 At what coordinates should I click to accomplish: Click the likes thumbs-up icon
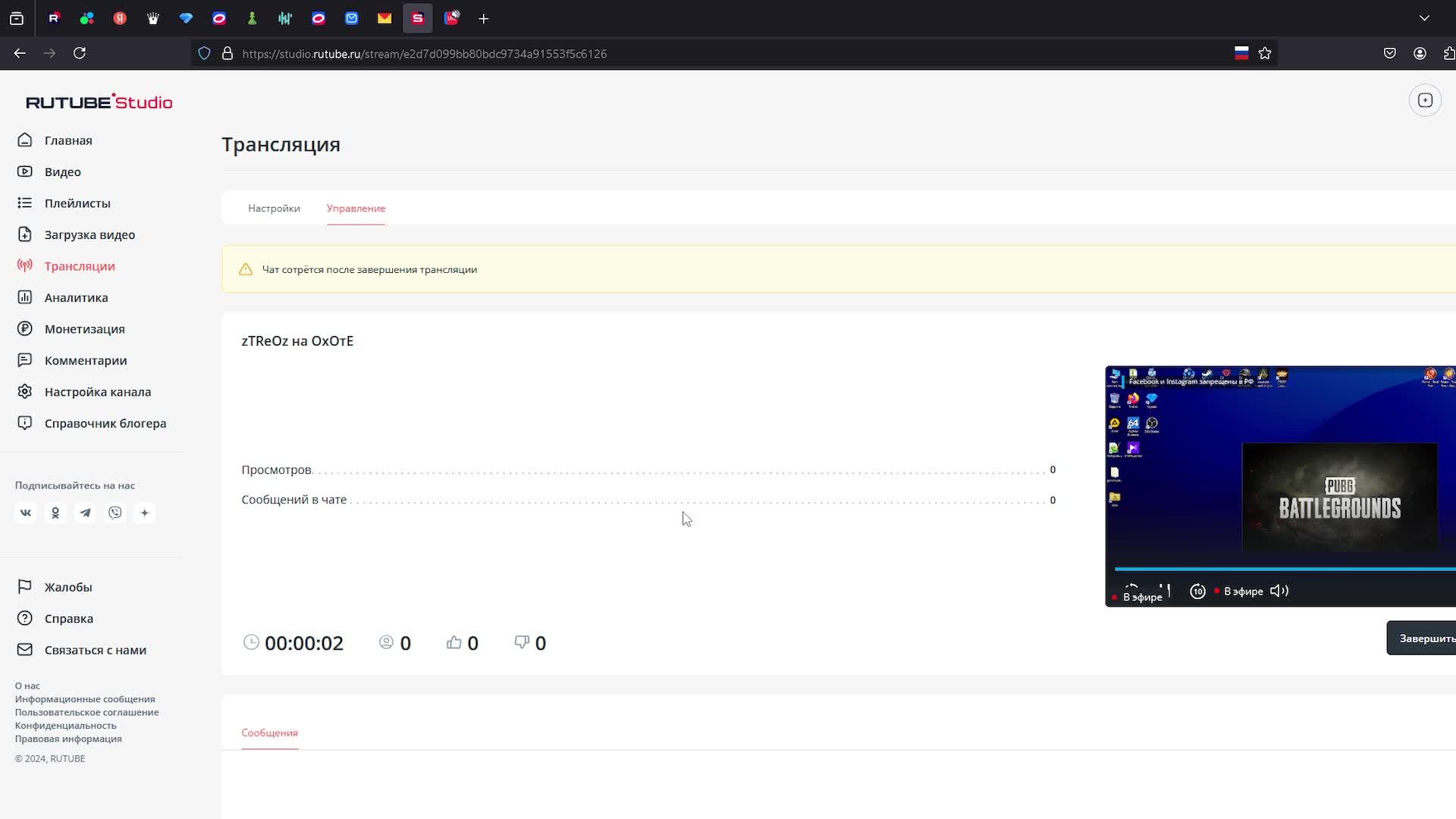pyautogui.click(x=454, y=642)
